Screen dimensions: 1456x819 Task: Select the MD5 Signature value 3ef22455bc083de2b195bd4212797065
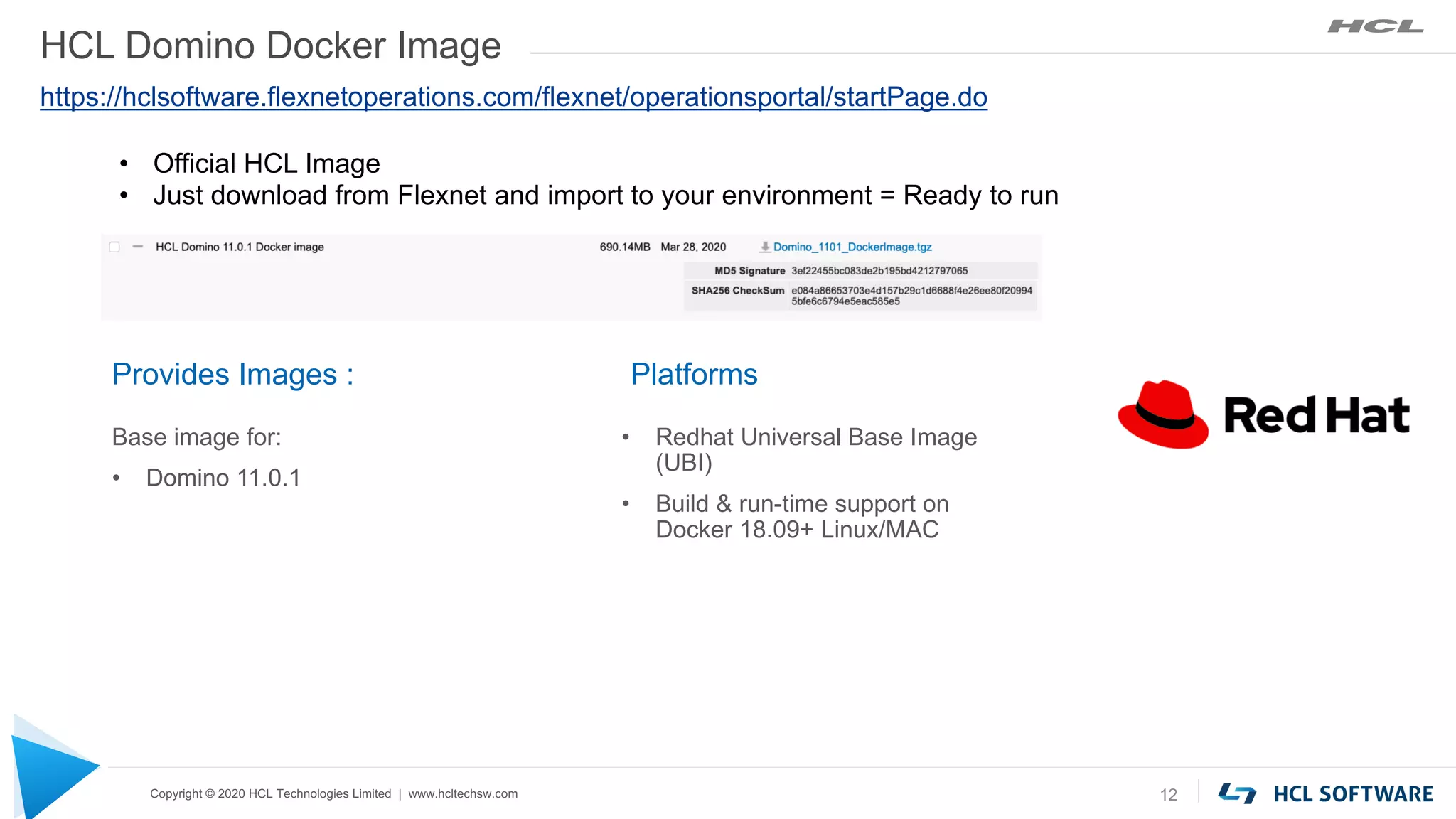(879, 271)
